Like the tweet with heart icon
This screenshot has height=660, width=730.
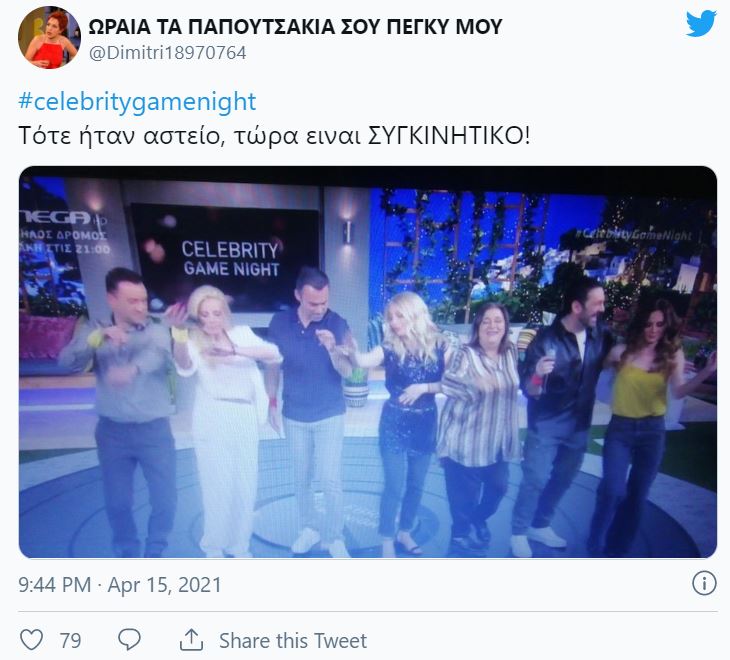31,640
